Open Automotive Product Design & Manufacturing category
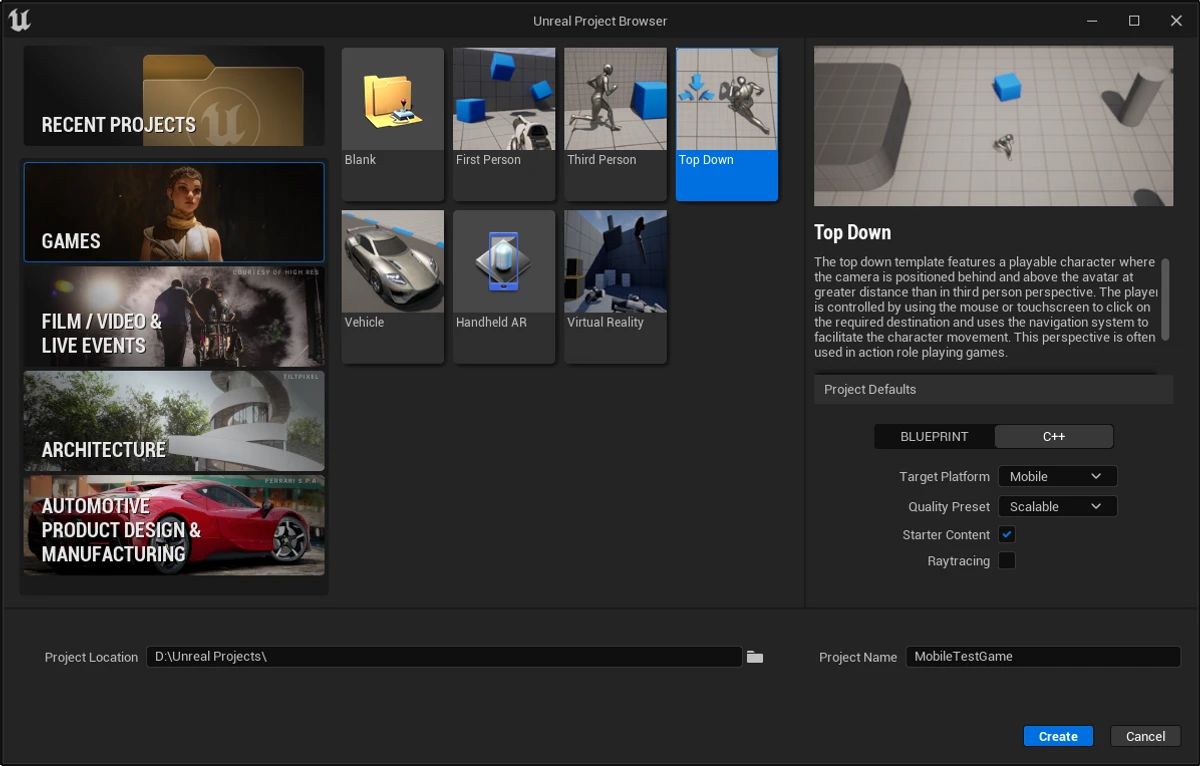1200x766 pixels. [174, 525]
